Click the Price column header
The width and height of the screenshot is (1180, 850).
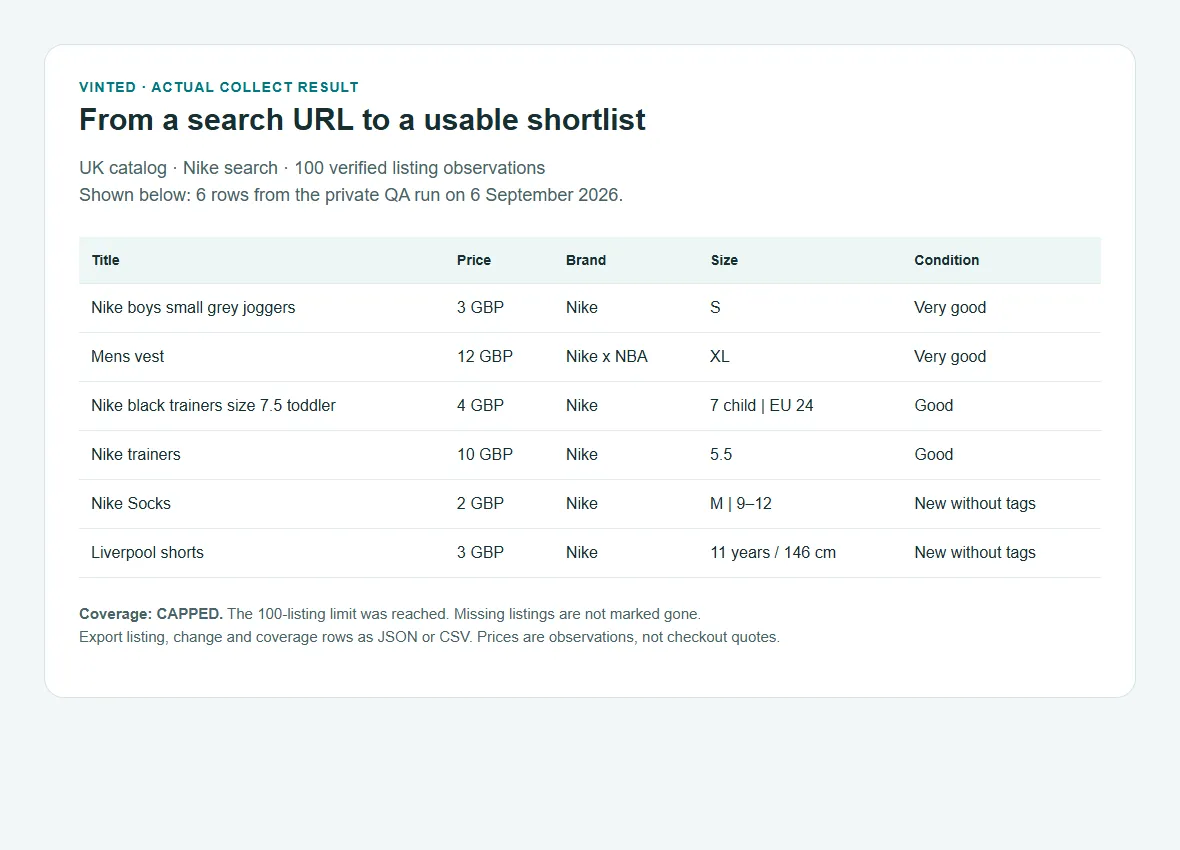click(473, 260)
